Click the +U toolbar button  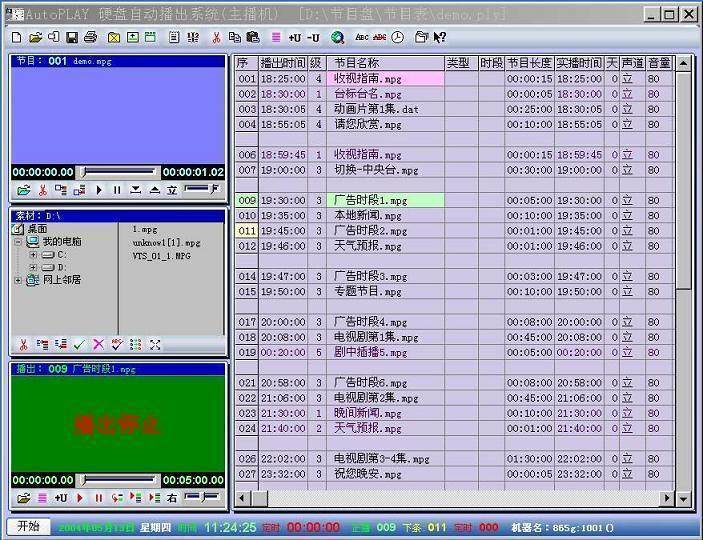click(x=295, y=38)
